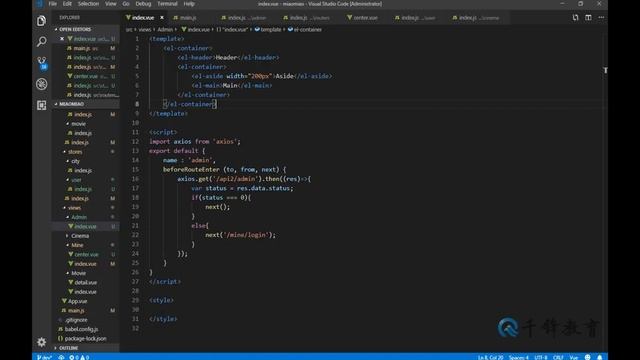Select index.vue under Admin folder

click(x=85, y=227)
